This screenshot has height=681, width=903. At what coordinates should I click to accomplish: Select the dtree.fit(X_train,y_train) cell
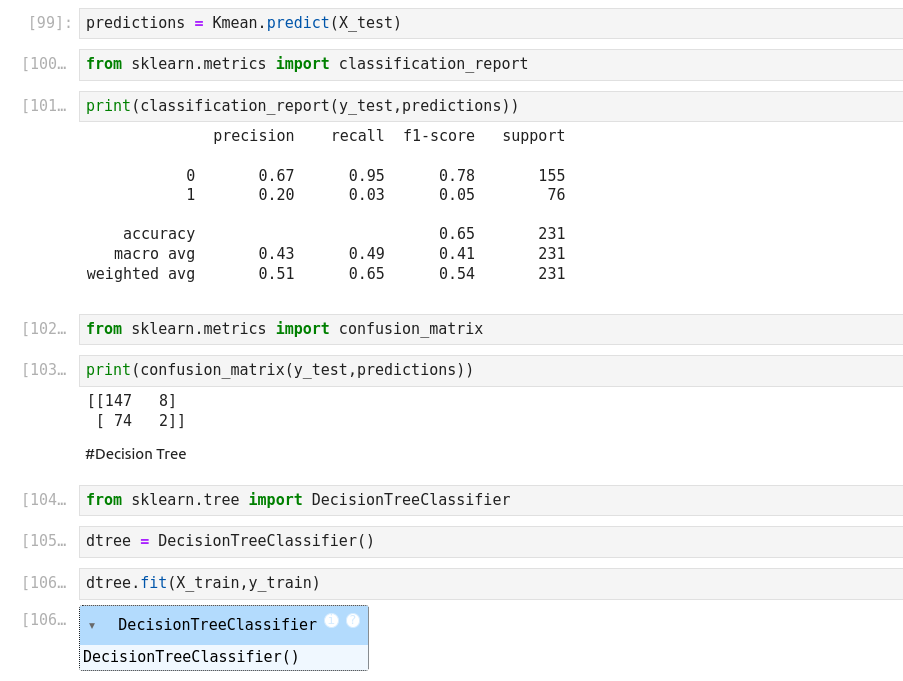click(490, 583)
